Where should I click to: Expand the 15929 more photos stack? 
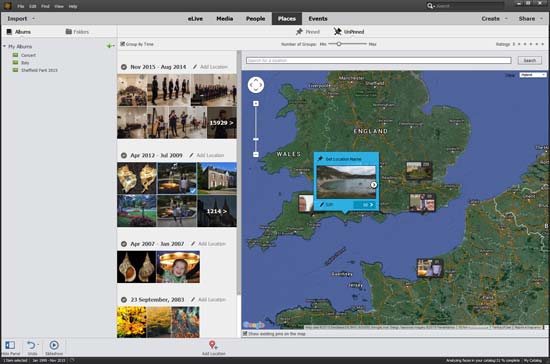coord(222,123)
